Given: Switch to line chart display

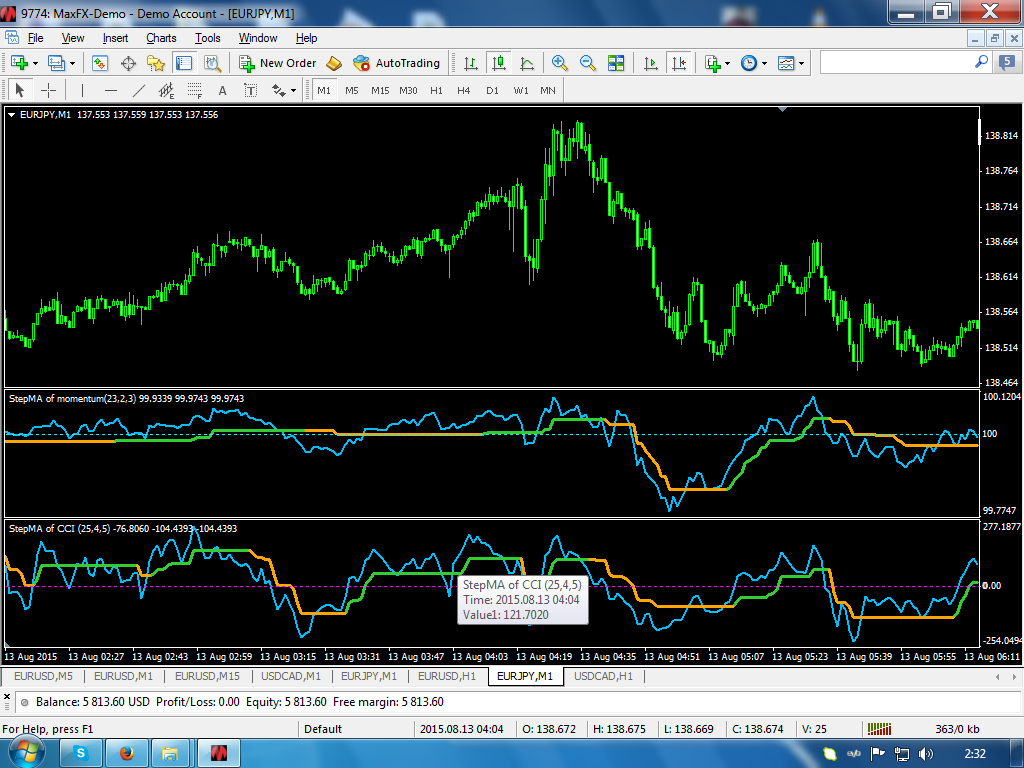Looking at the screenshot, I should click(527, 63).
